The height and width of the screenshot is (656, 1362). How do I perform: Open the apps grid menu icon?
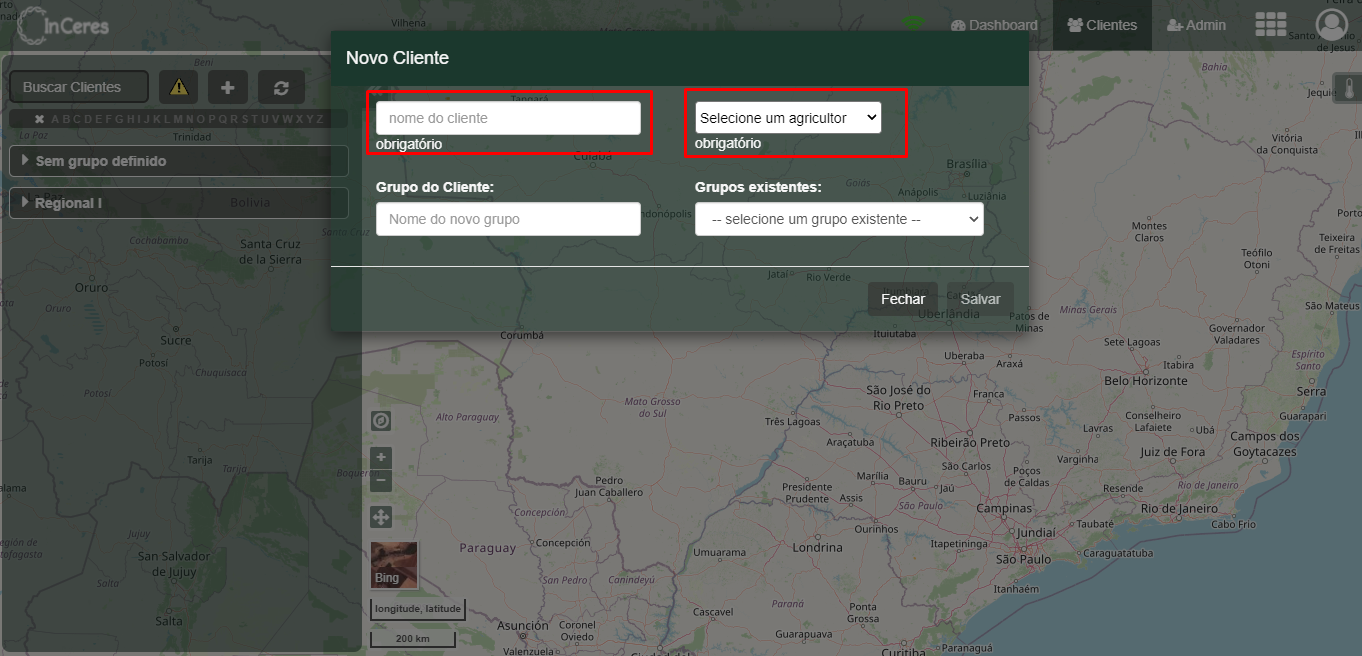point(1271,25)
